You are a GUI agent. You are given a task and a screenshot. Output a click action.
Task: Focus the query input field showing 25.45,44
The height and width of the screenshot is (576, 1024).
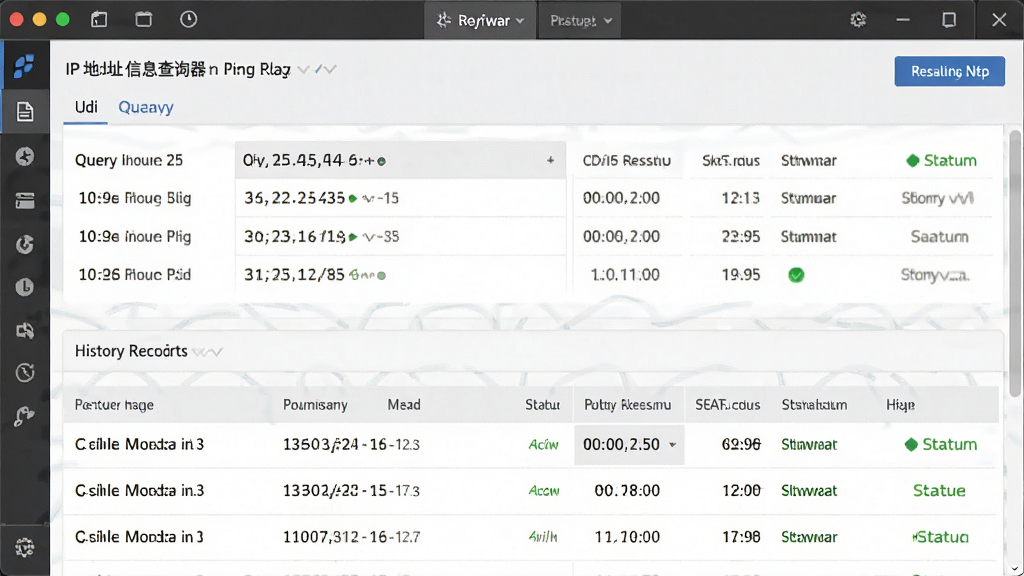pyautogui.click(x=400, y=160)
